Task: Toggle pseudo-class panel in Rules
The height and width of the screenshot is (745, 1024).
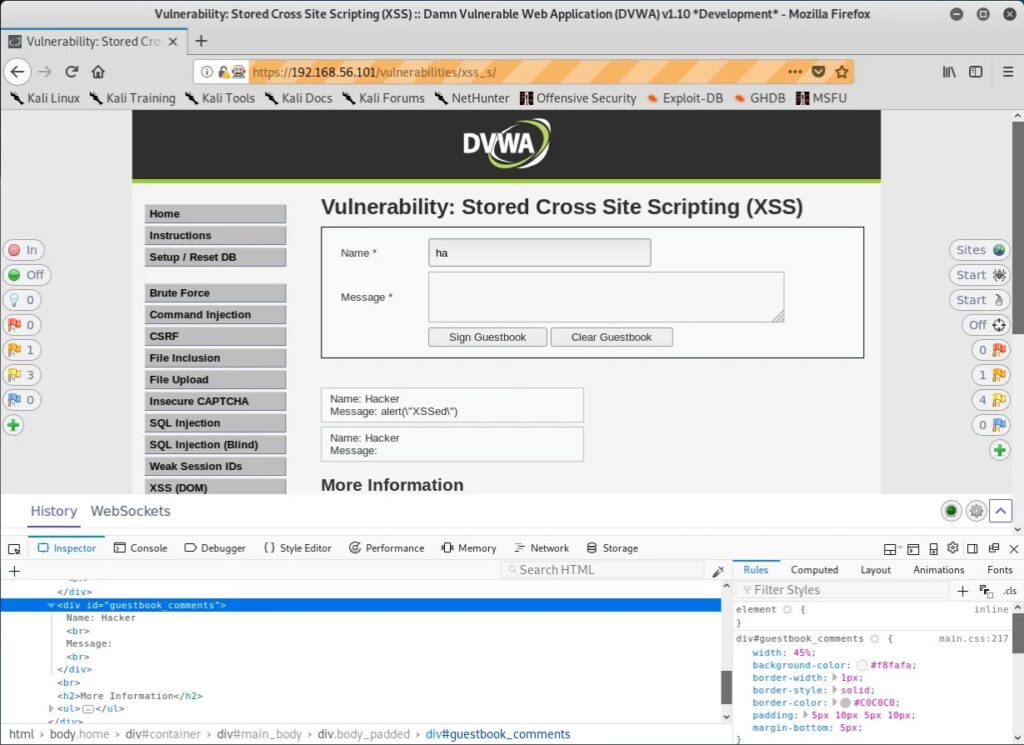Action: pyautogui.click(x=986, y=590)
